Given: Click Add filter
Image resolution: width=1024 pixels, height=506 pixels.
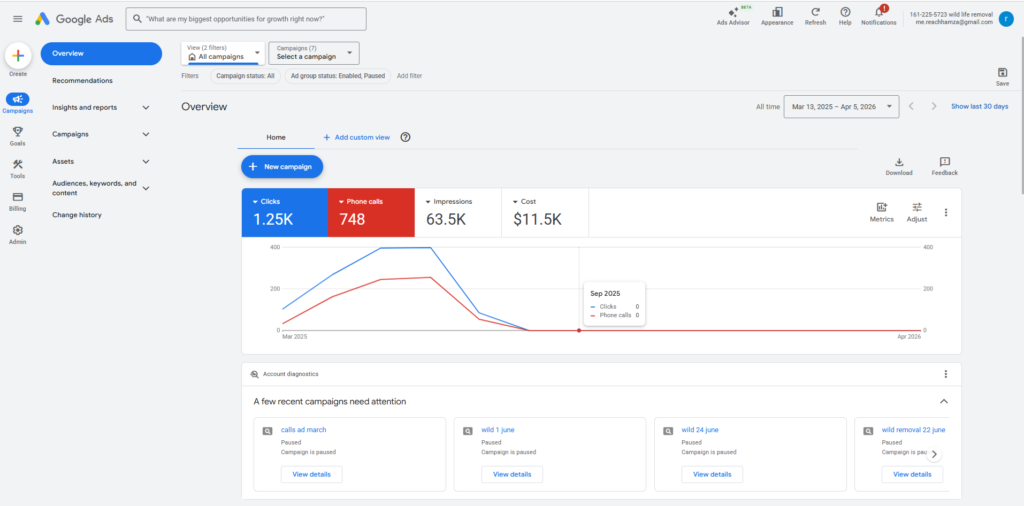Looking at the screenshot, I should pyautogui.click(x=409, y=76).
